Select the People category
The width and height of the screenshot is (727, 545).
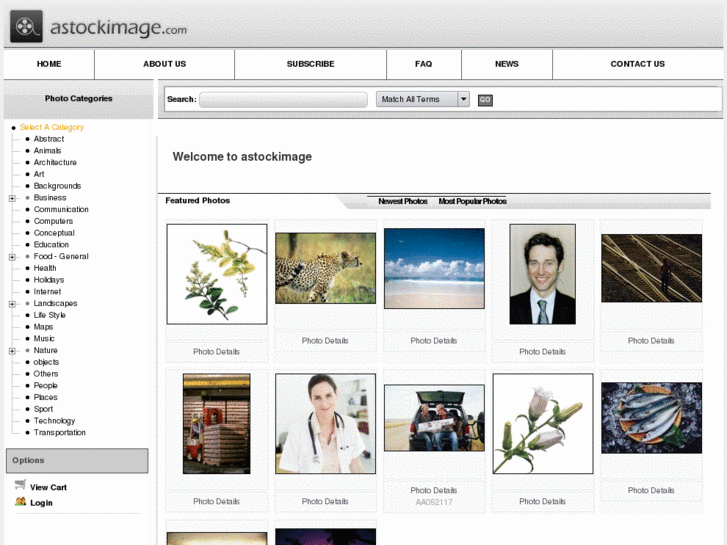[x=45, y=385]
